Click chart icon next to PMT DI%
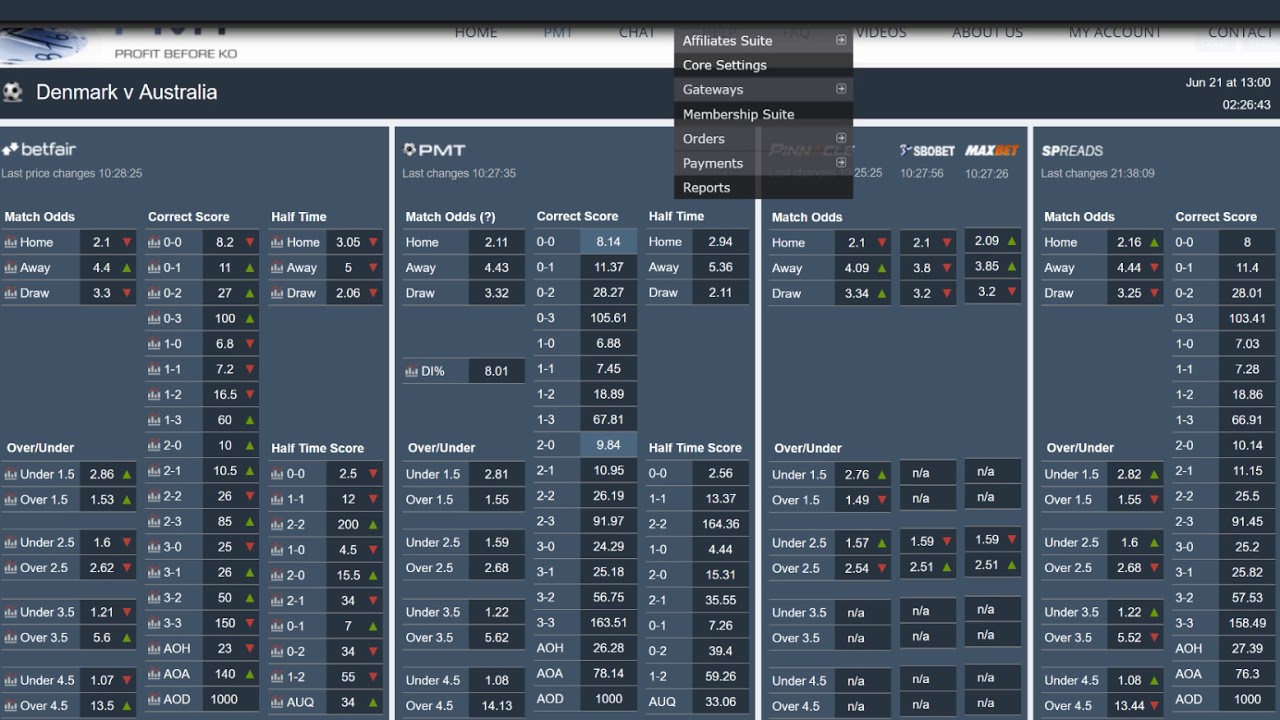 click(x=411, y=372)
